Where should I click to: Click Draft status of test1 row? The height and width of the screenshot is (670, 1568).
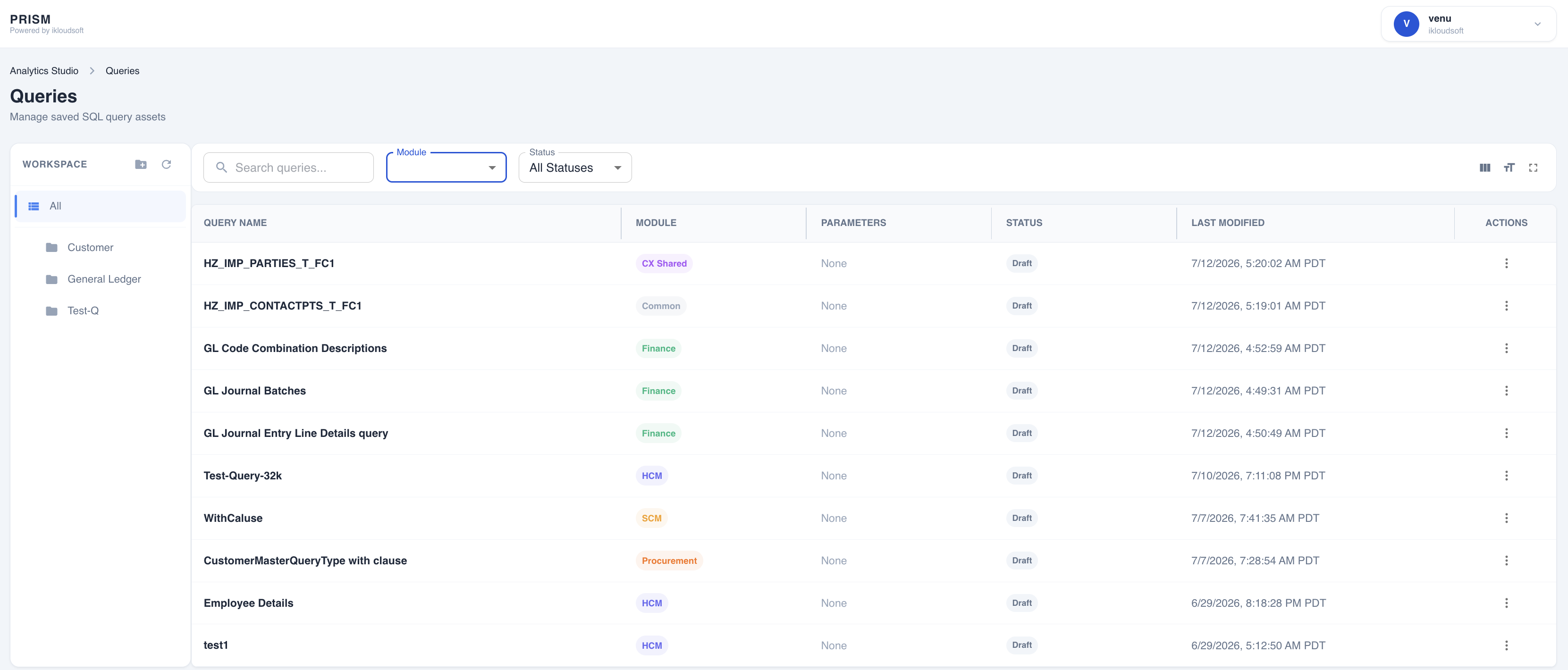[1021, 645]
